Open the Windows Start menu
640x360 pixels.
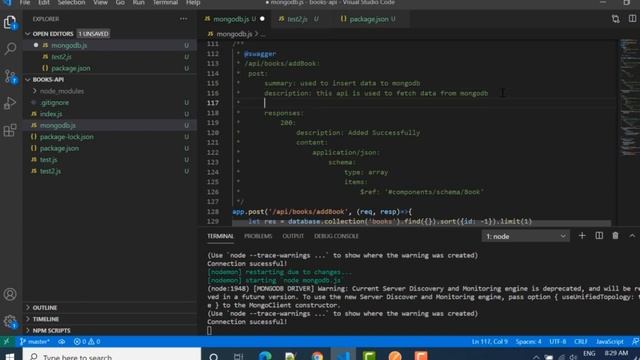[x=10, y=356]
